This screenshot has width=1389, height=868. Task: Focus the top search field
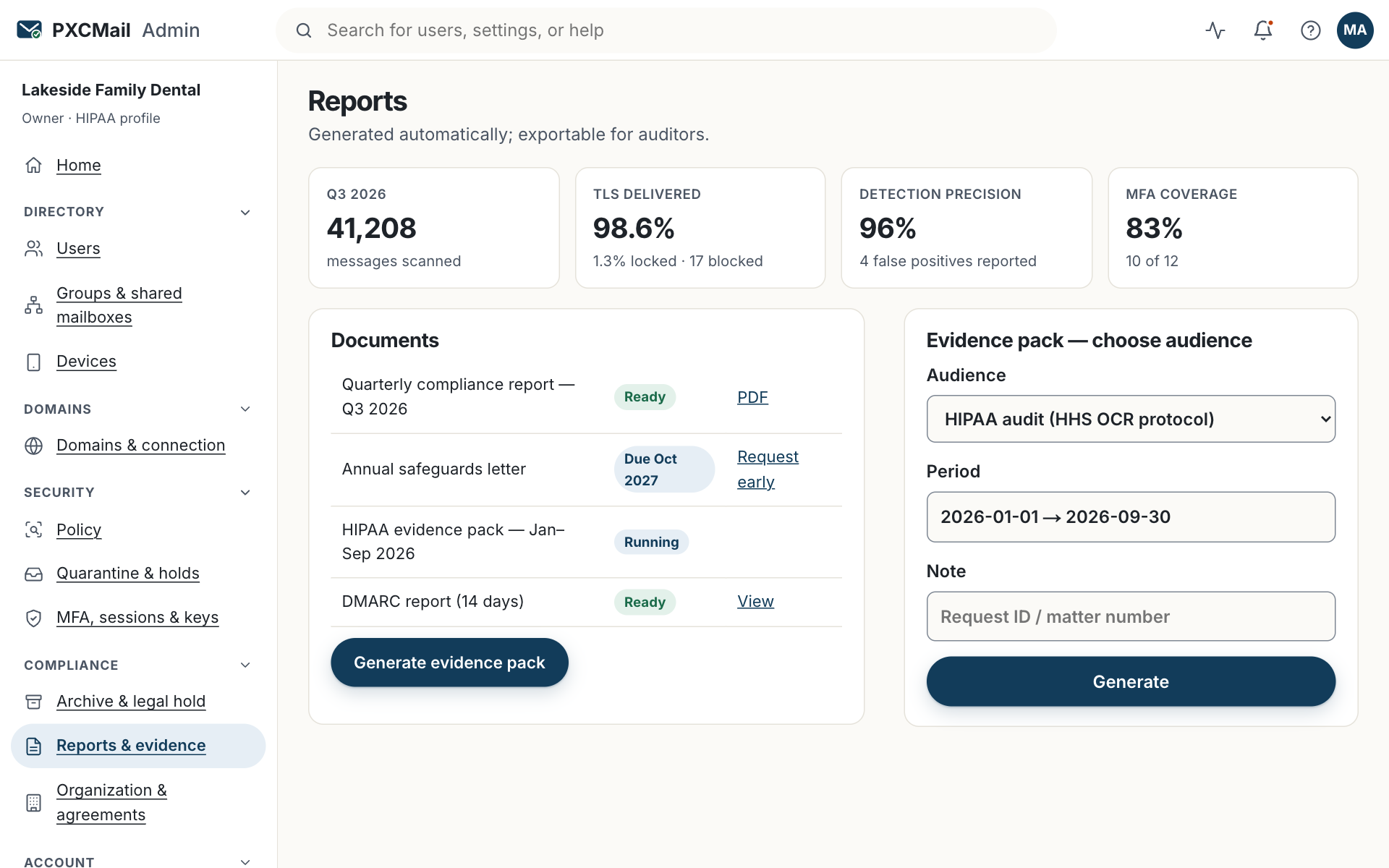coord(666,30)
